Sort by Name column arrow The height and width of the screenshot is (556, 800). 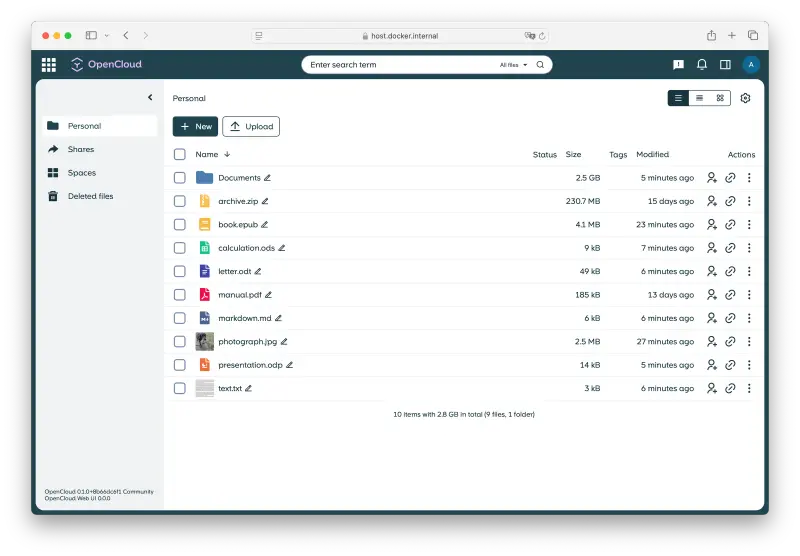pyautogui.click(x=227, y=154)
